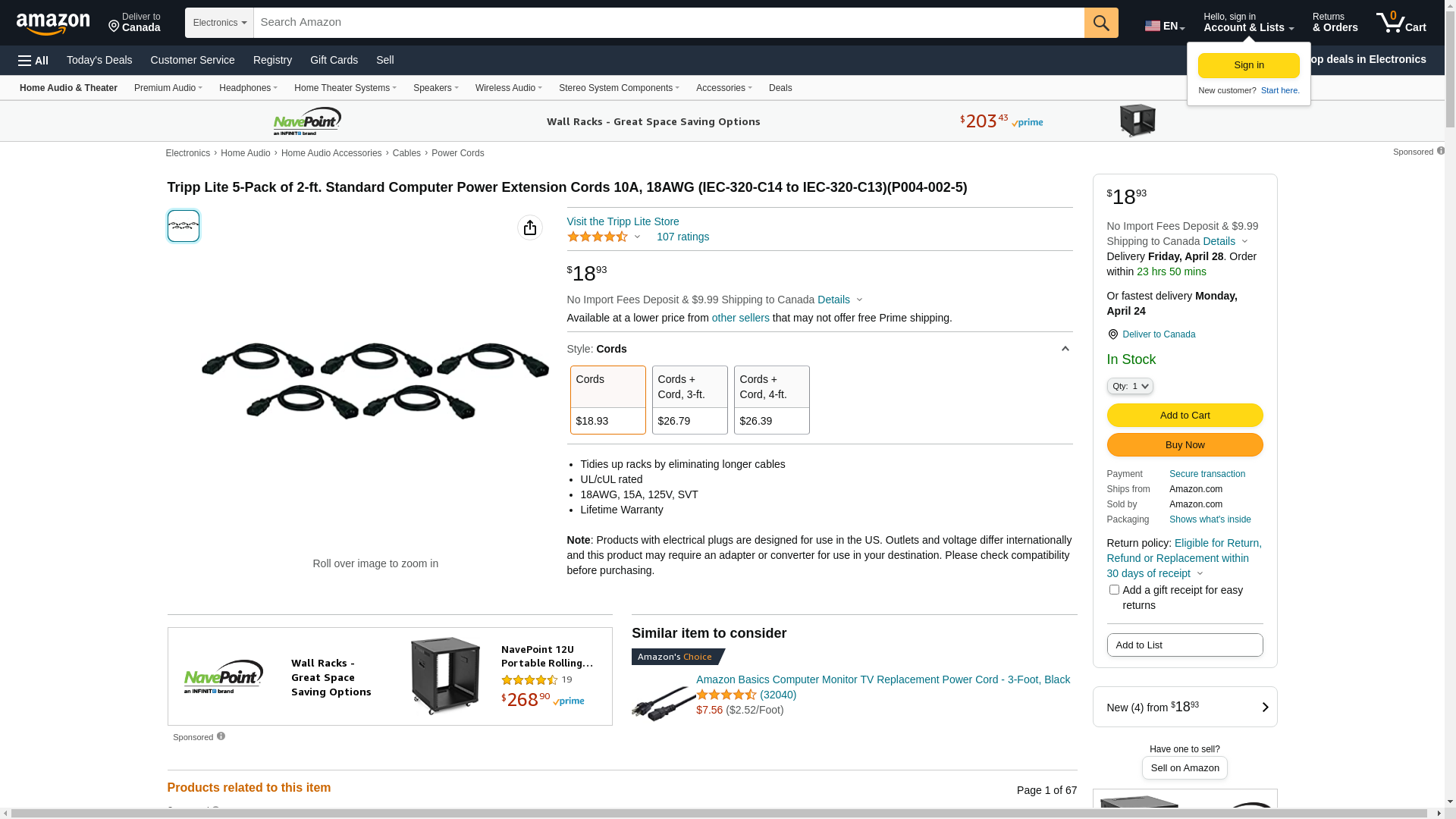Collapse the Style Cords section chevron

[1065, 349]
